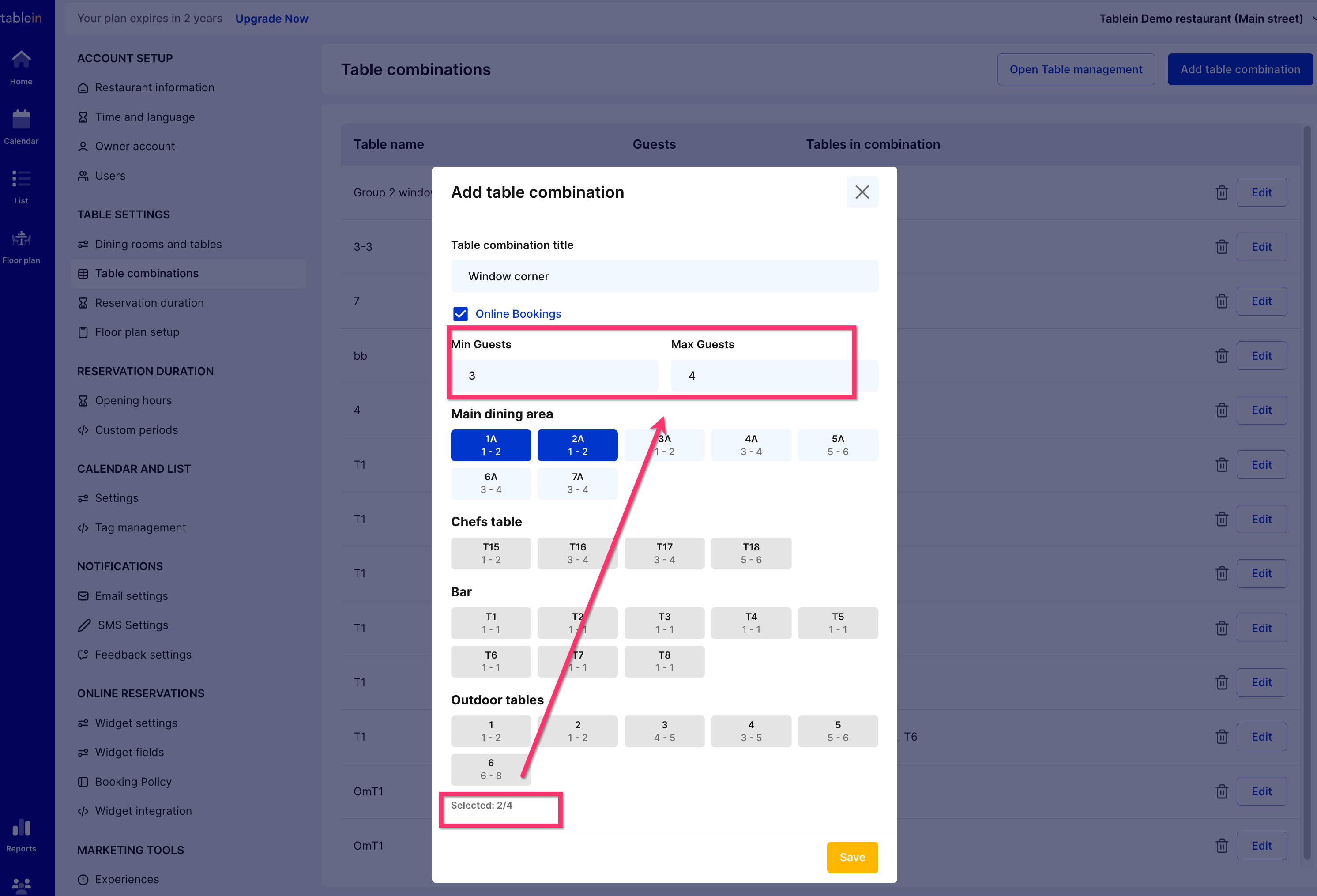The image size is (1317, 896).
Task: Select table 7A in Main dining area
Action: pos(577,483)
